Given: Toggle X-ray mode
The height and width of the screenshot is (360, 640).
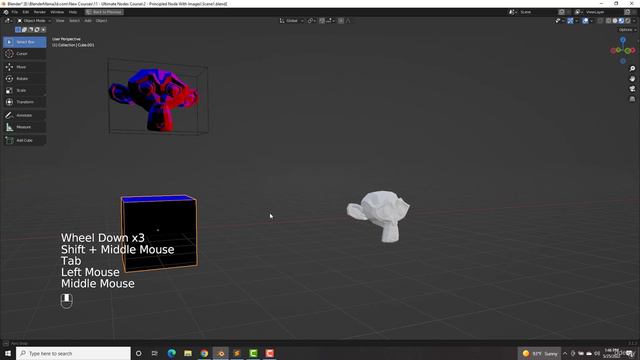Looking at the screenshot, I should pos(600,21).
